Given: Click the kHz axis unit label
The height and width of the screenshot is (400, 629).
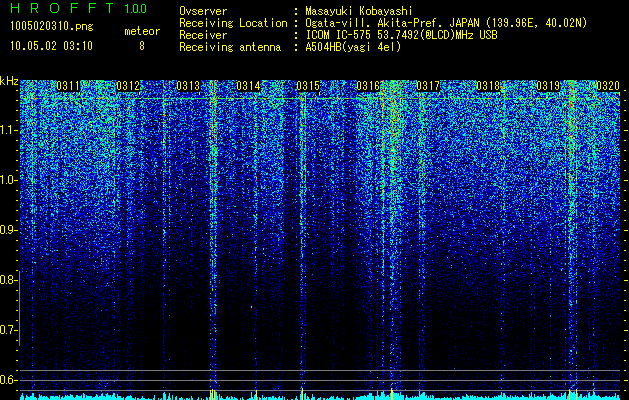Looking at the screenshot, I should (9, 81).
